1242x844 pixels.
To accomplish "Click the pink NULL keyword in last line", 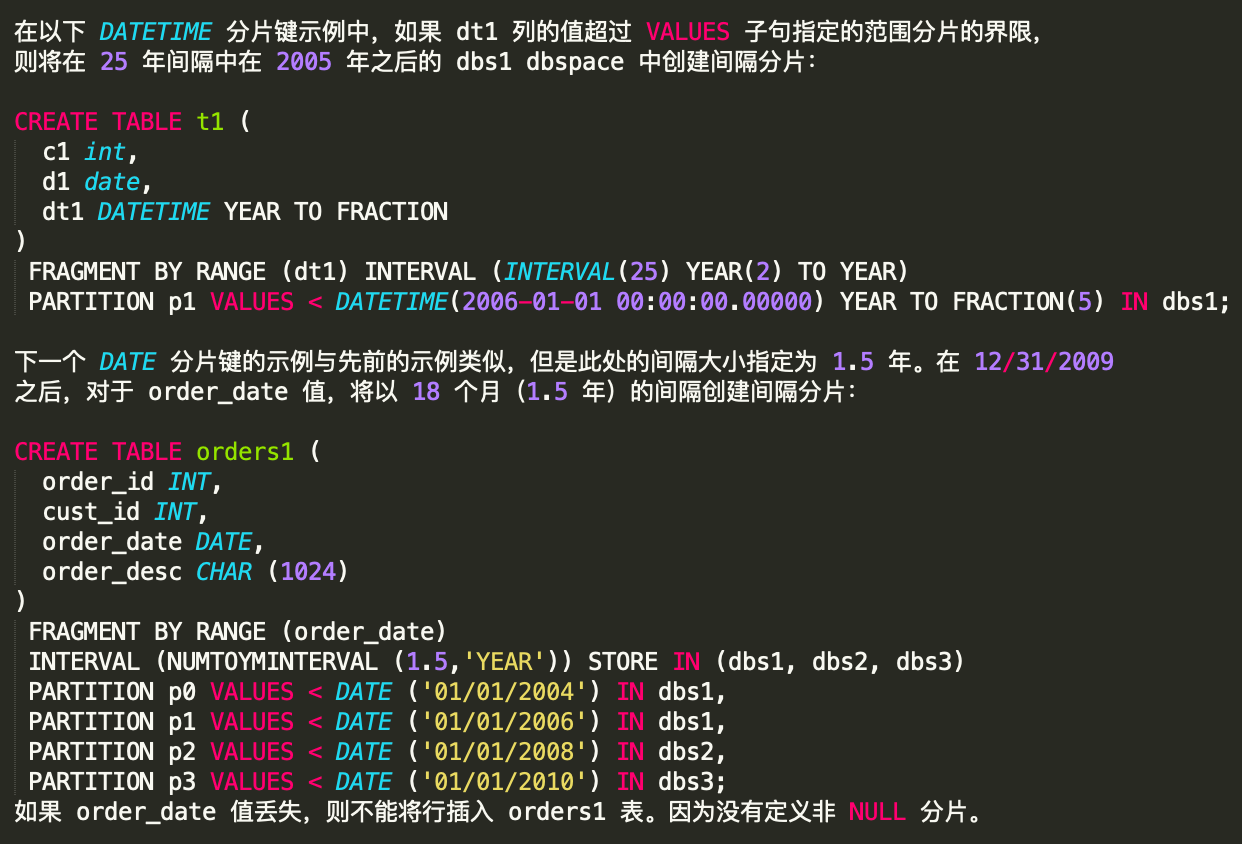I will [x=877, y=812].
